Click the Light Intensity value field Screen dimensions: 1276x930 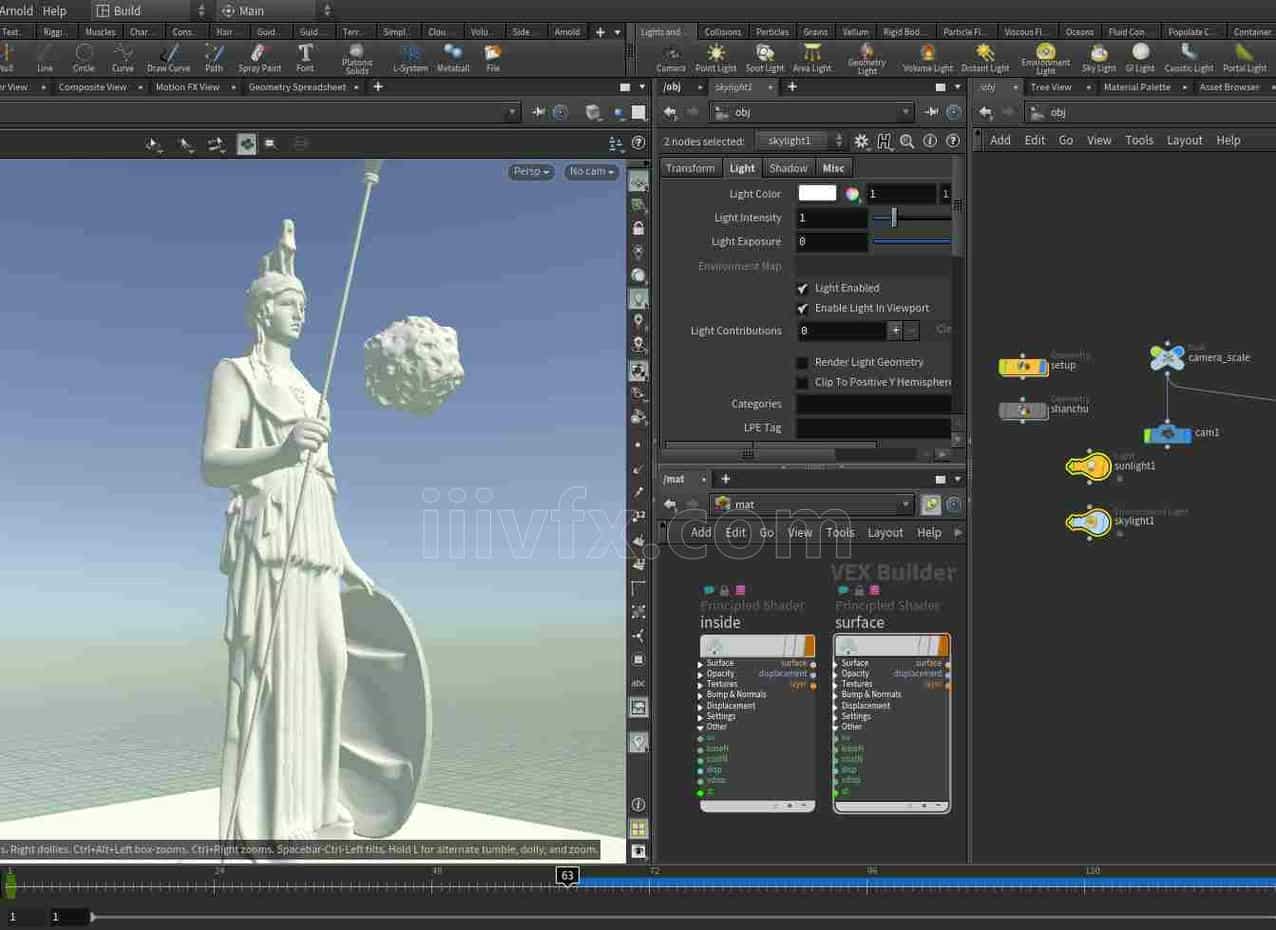click(832, 217)
